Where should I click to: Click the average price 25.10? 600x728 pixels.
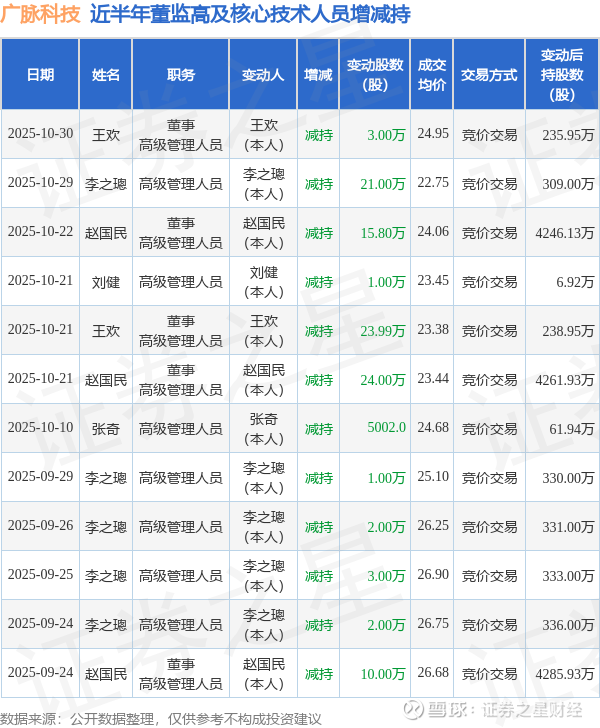tap(433, 477)
